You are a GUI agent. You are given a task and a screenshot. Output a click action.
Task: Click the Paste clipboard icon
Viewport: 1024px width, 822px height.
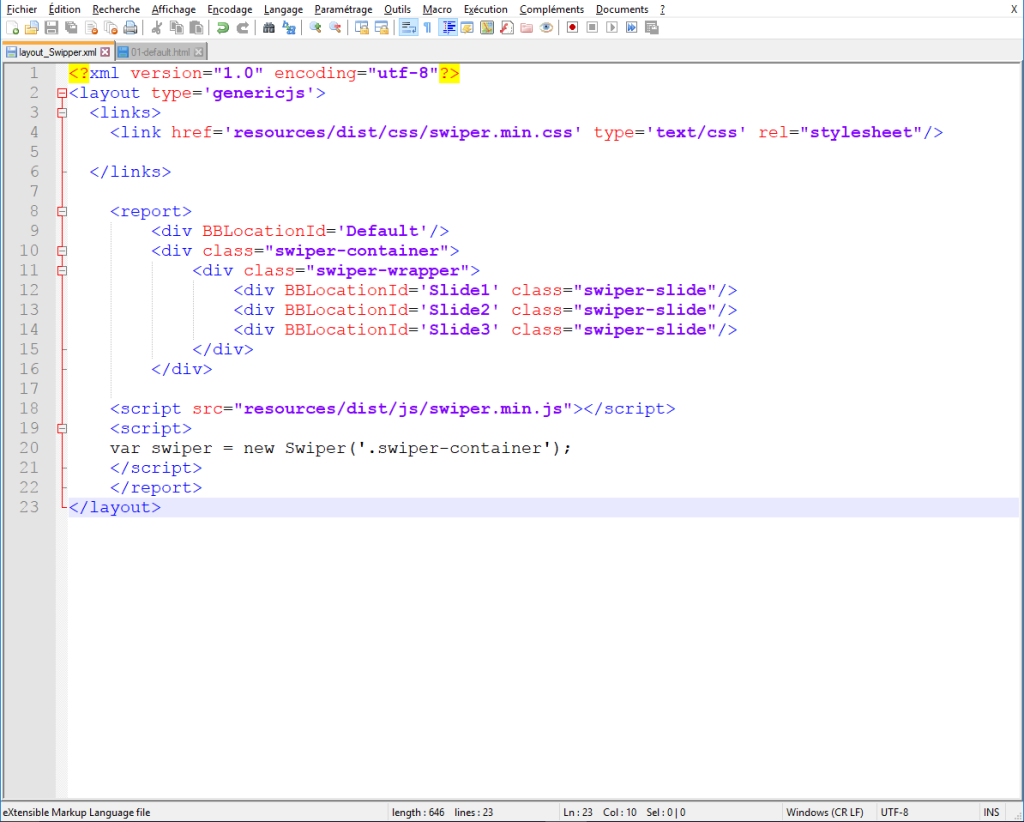[x=196, y=27]
